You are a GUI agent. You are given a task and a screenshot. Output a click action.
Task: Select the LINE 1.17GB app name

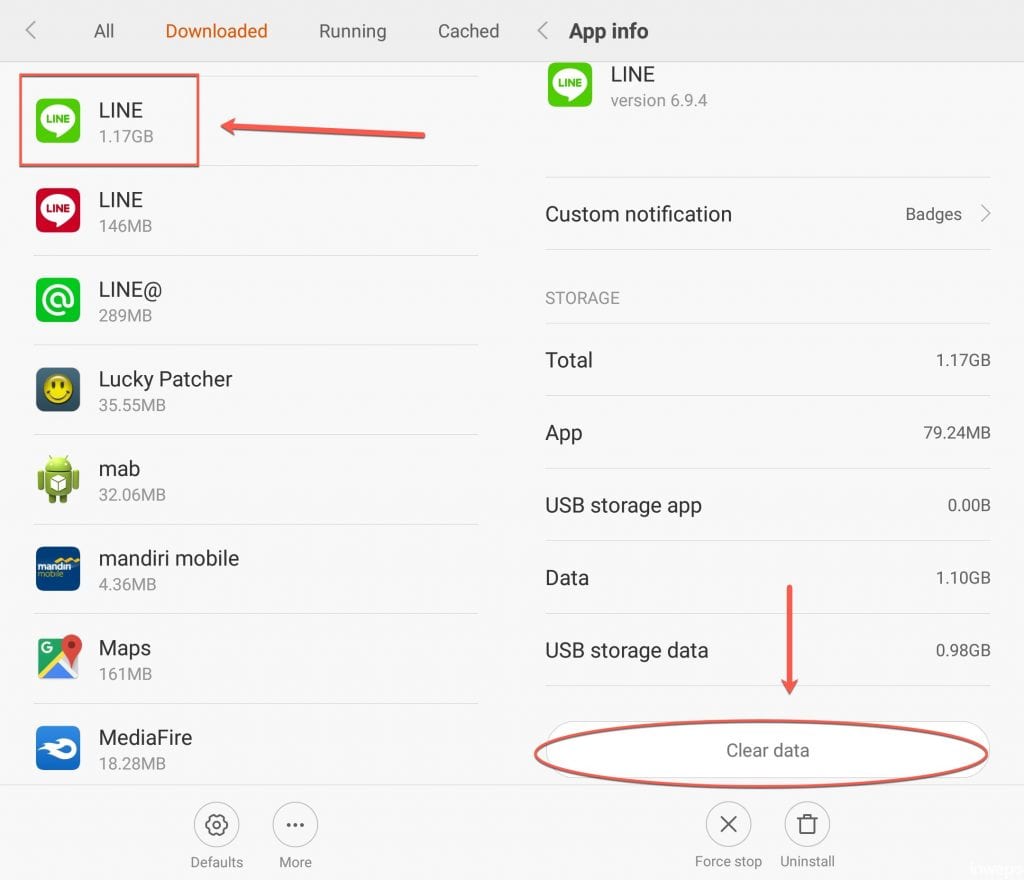121,110
